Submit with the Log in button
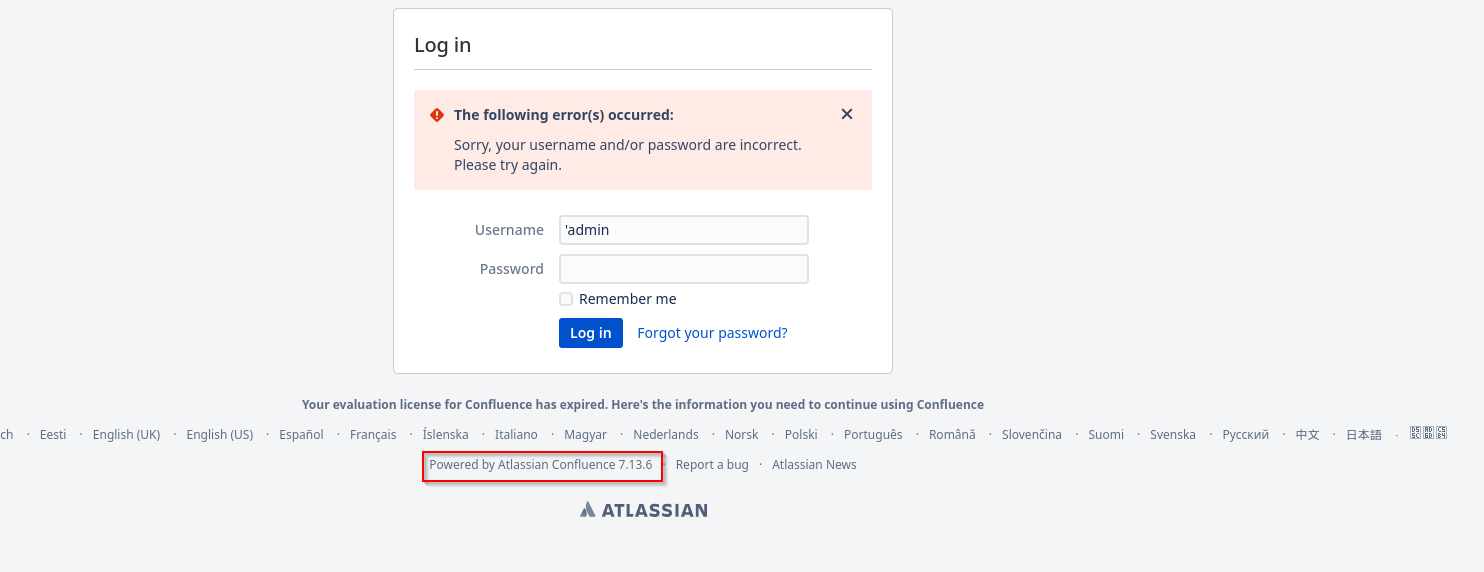 click(x=591, y=333)
